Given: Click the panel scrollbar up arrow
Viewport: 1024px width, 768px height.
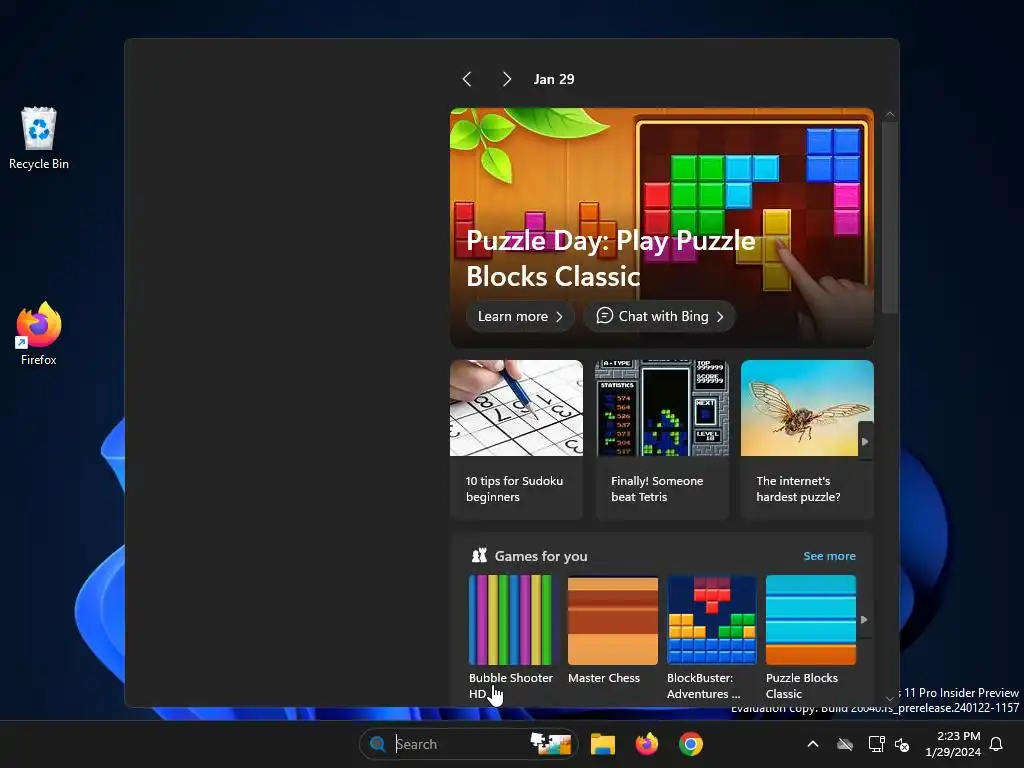Looking at the screenshot, I should click(889, 114).
